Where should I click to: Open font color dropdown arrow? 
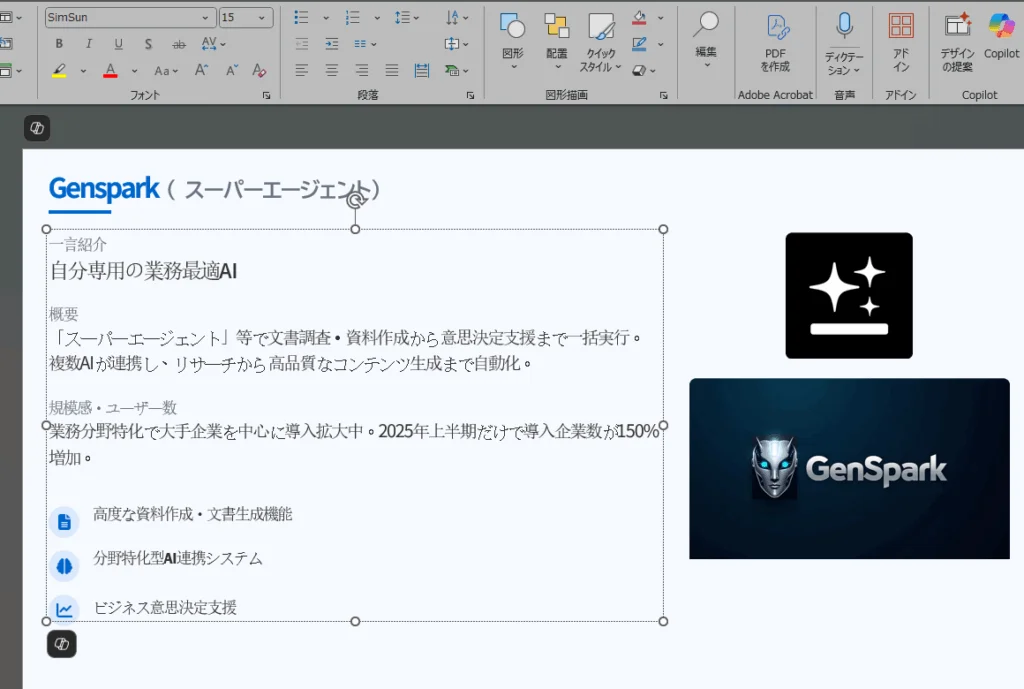coord(135,71)
